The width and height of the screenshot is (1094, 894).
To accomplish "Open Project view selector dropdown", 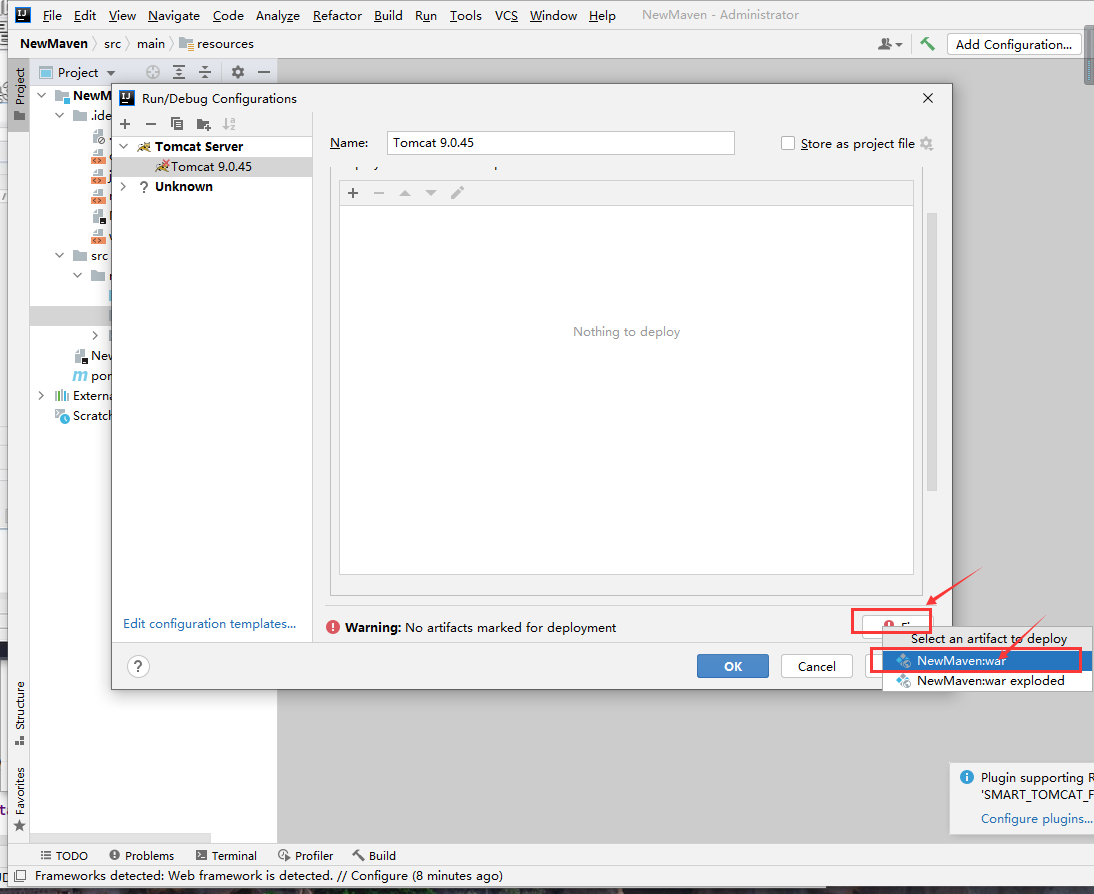I will click(x=77, y=73).
